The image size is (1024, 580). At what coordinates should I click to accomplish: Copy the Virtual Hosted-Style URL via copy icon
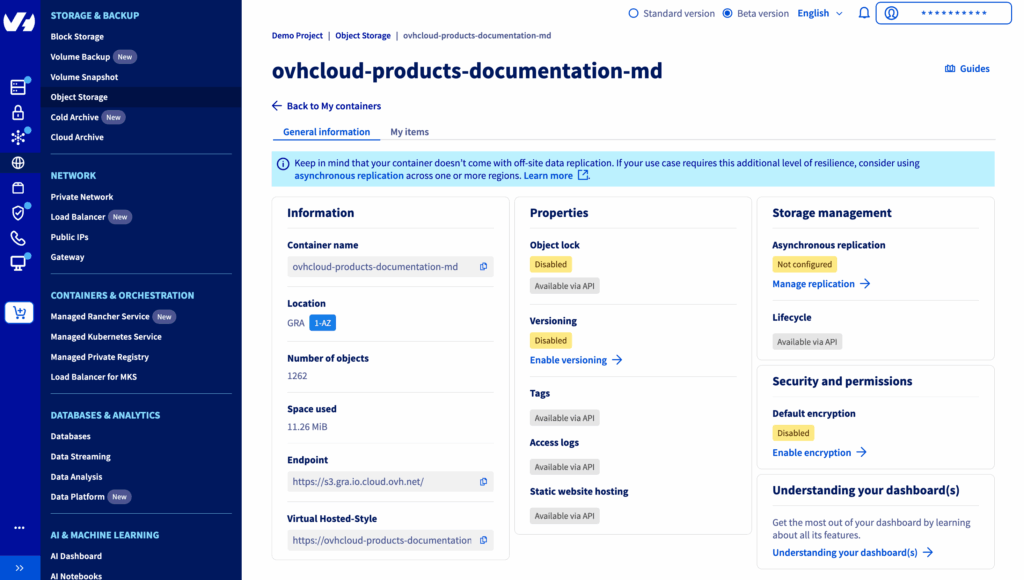coord(483,540)
